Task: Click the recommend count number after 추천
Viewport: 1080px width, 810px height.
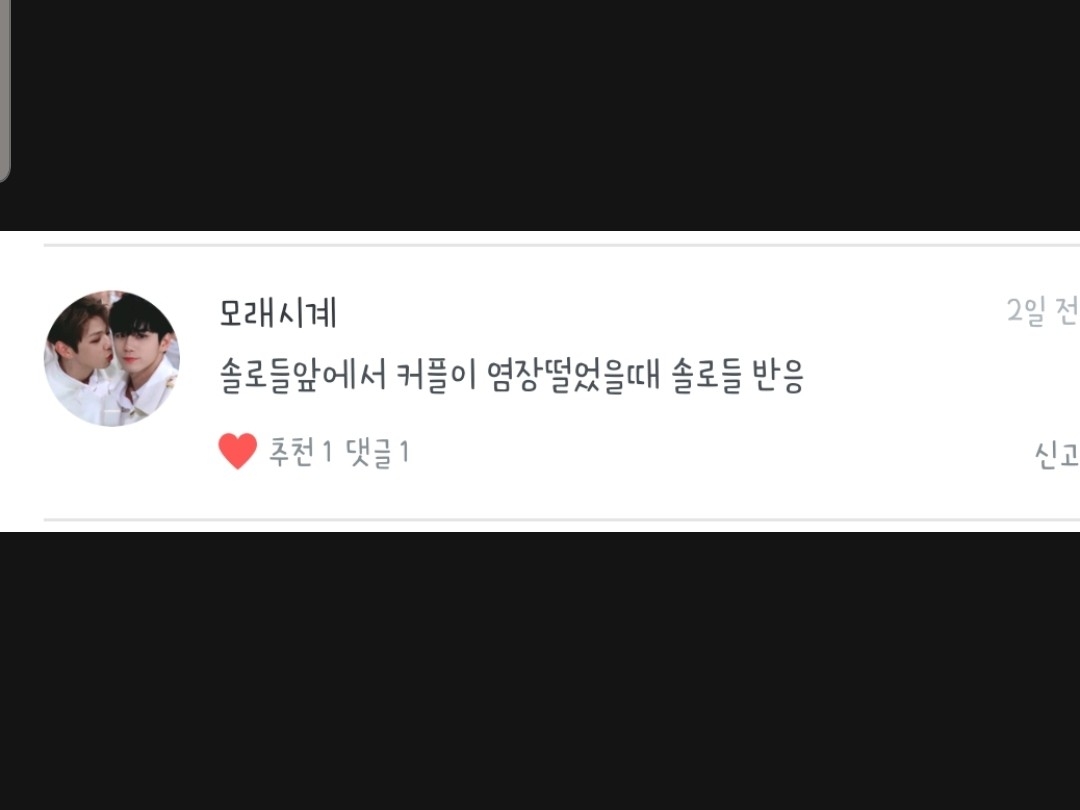Action: [327, 453]
